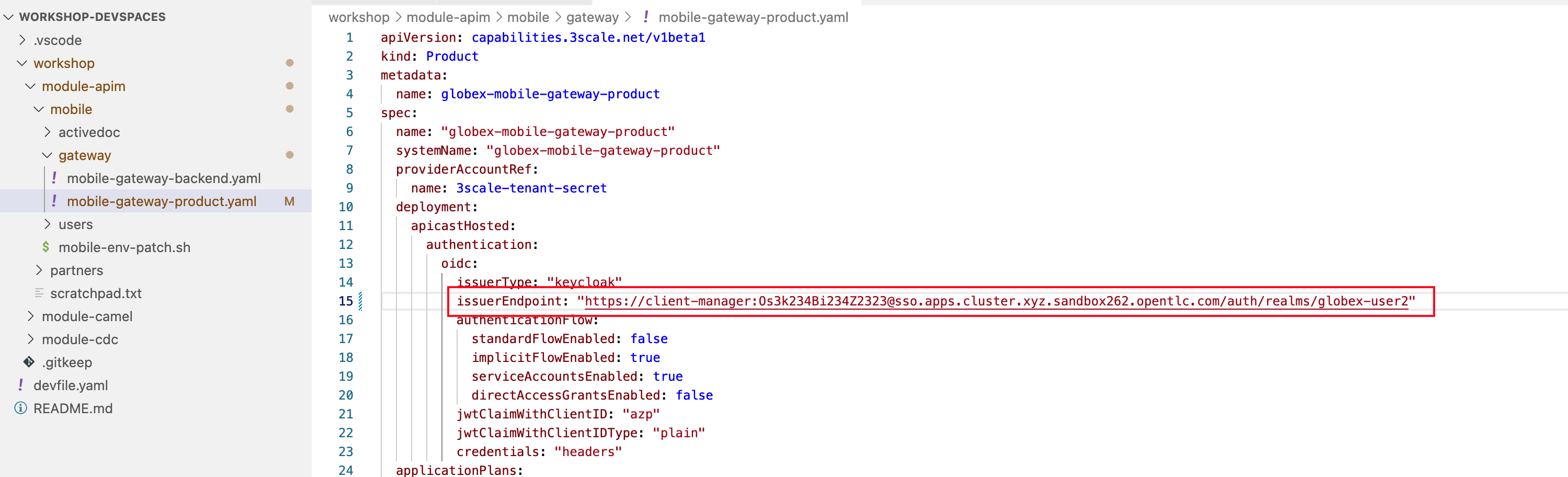Click jwtClaimWithClientID "azp" value
The height and width of the screenshot is (477, 1568).
(641, 414)
